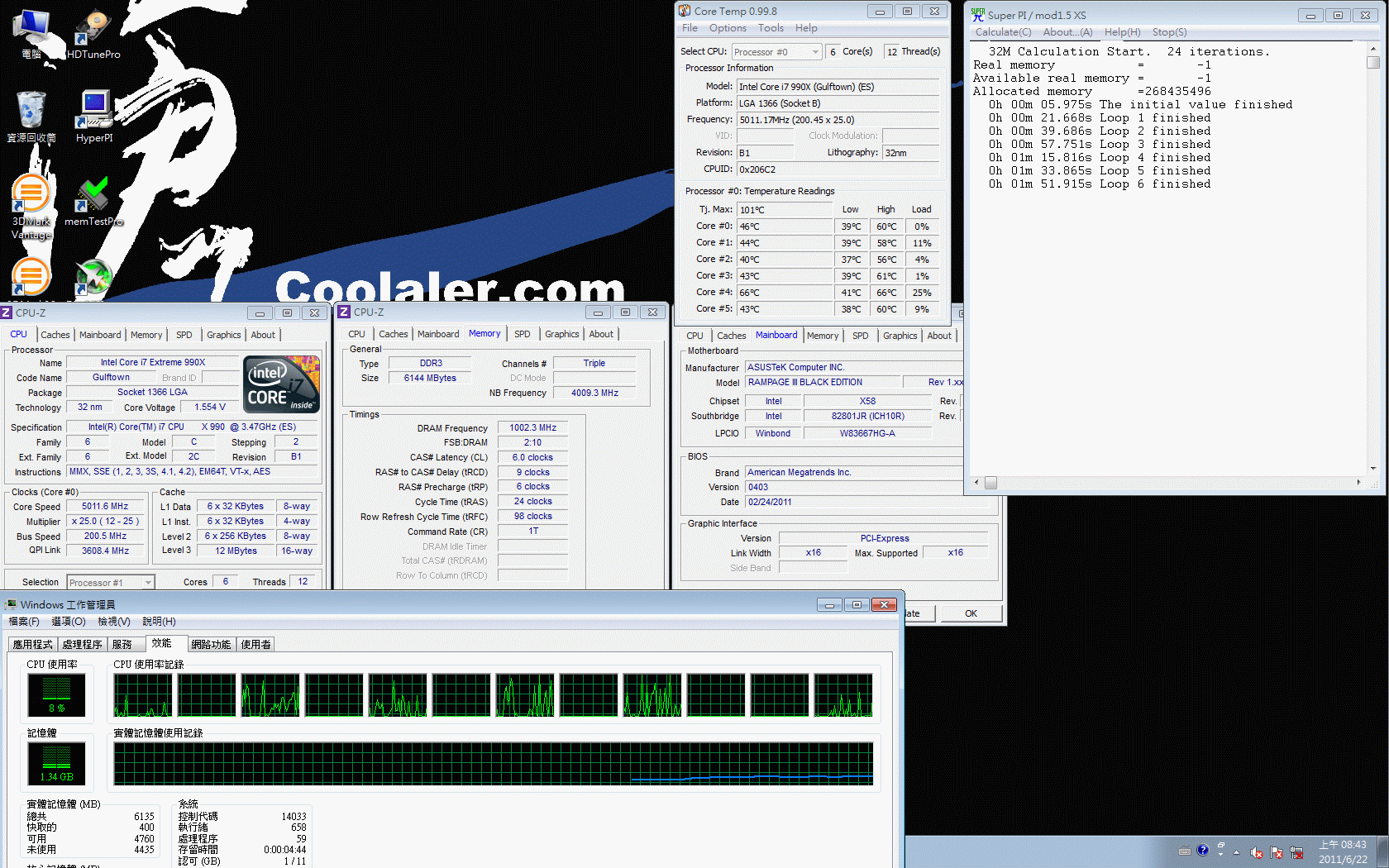Open Task Manager 檢視(V) menu
The image size is (1389, 868).
[x=113, y=621]
